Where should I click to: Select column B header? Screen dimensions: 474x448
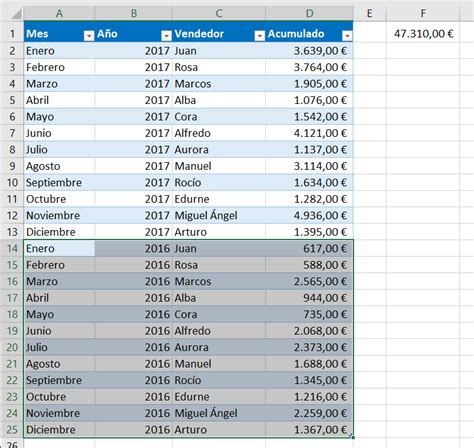point(134,13)
